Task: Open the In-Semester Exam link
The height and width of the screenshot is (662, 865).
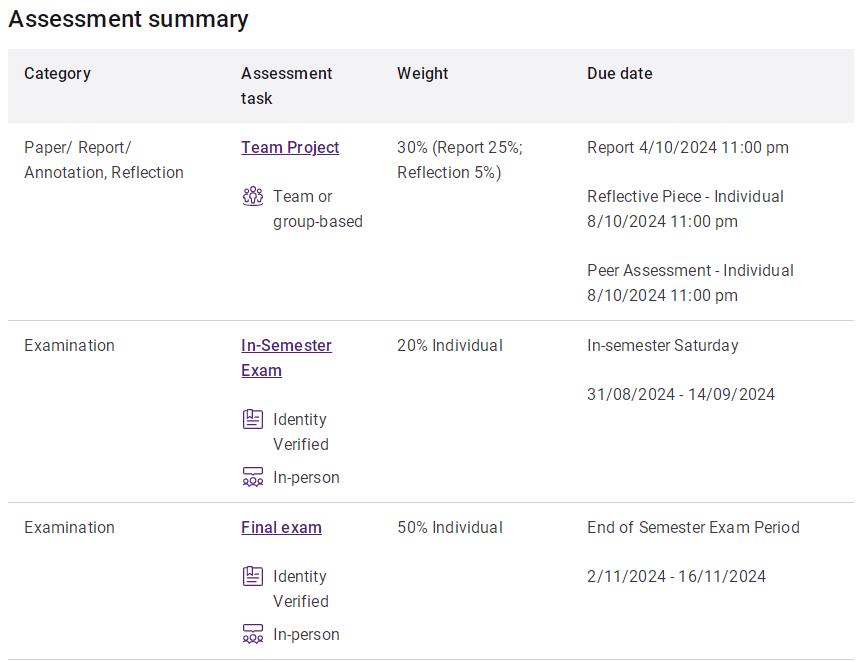Action: [286, 357]
